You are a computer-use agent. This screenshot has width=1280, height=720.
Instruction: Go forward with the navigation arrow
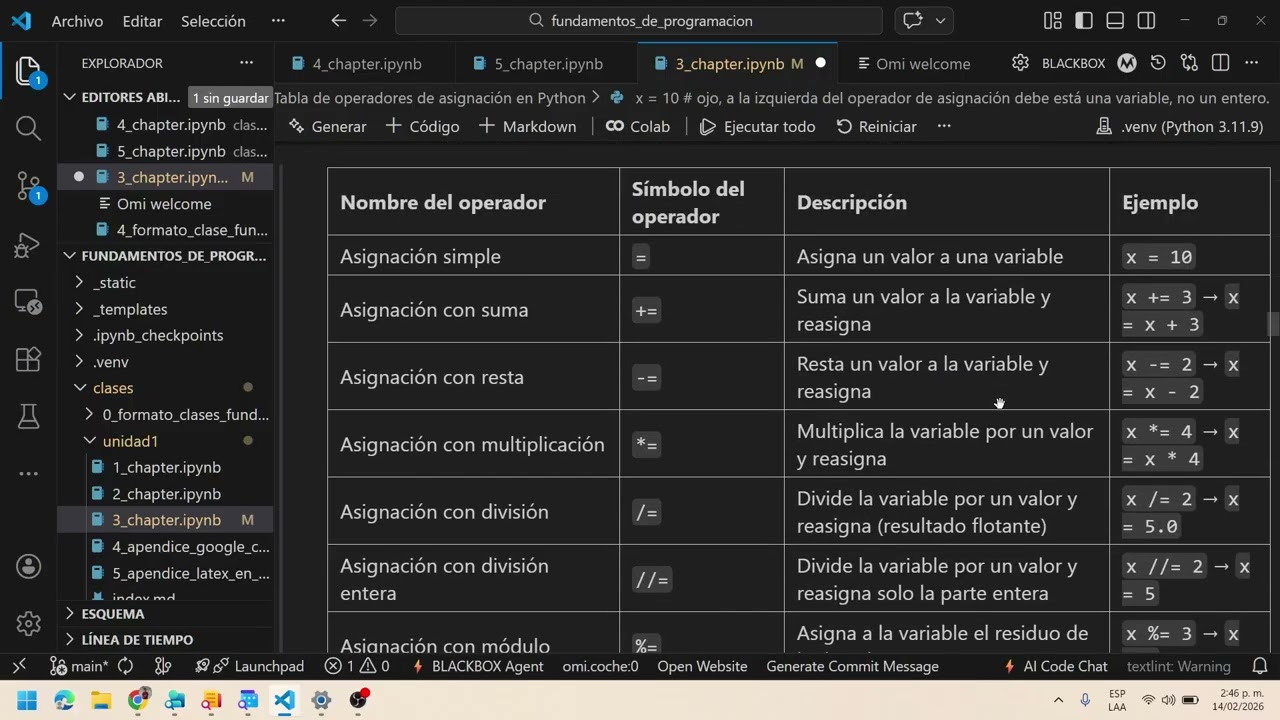370,20
